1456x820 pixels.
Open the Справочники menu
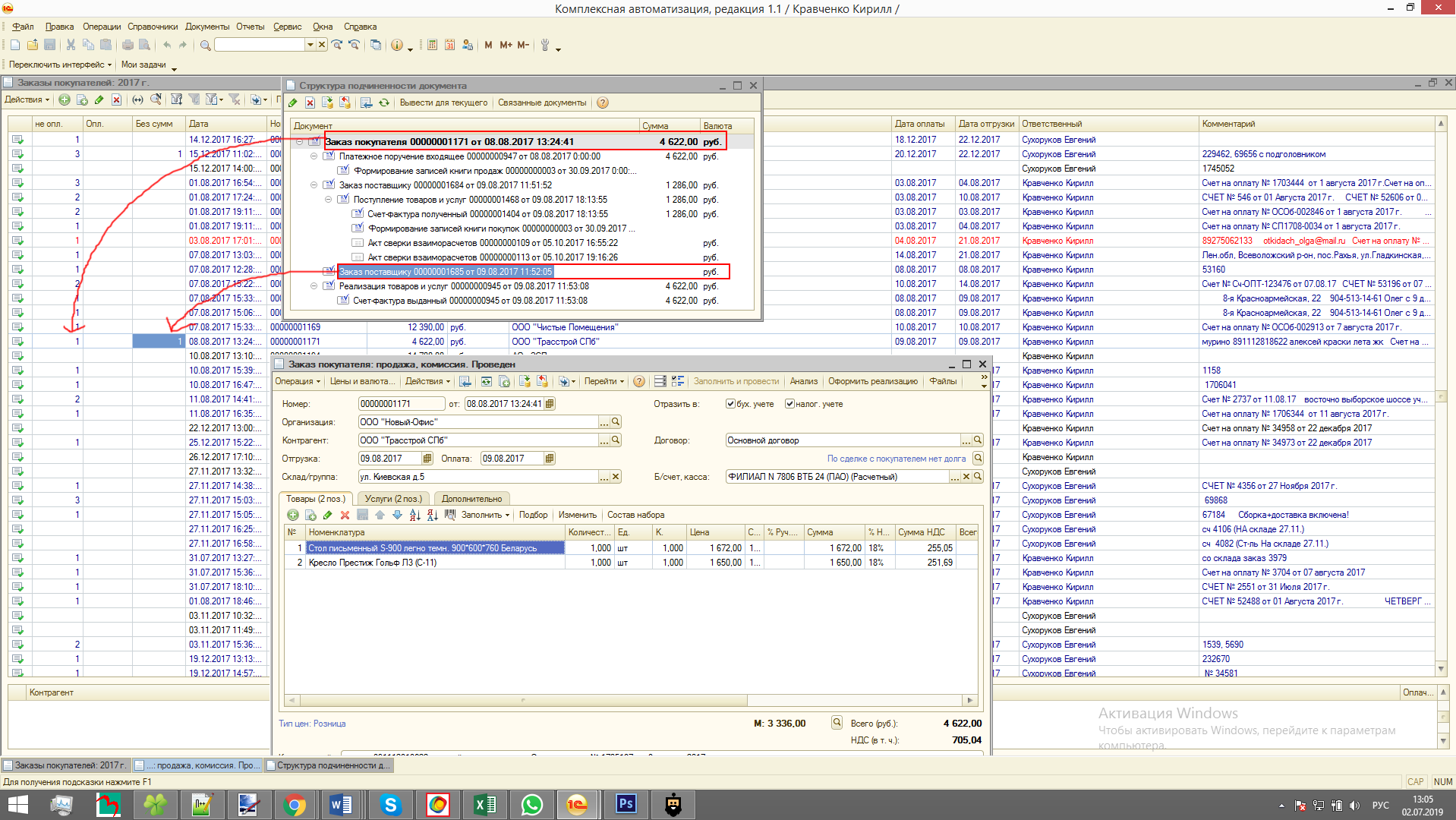click(x=152, y=27)
